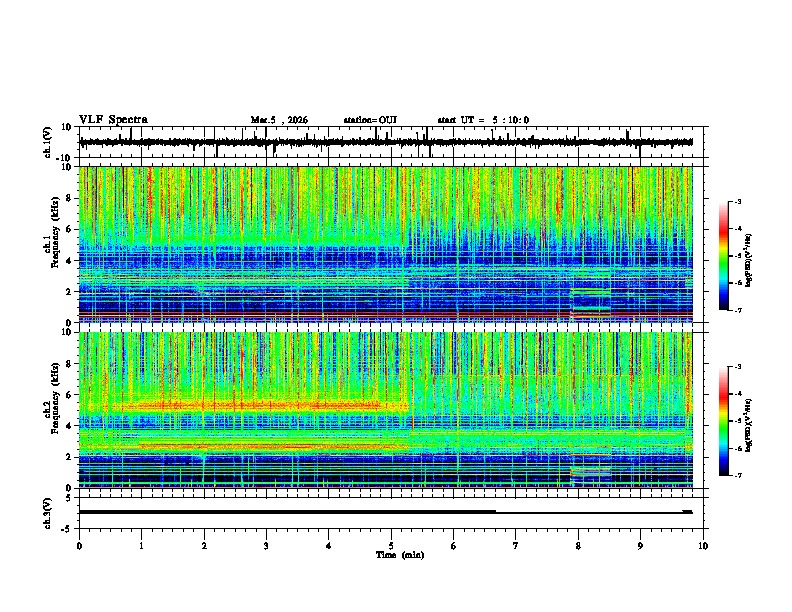Click the "-3" label on upper color bar
Screen dimensions: 792x612
pos(737,202)
